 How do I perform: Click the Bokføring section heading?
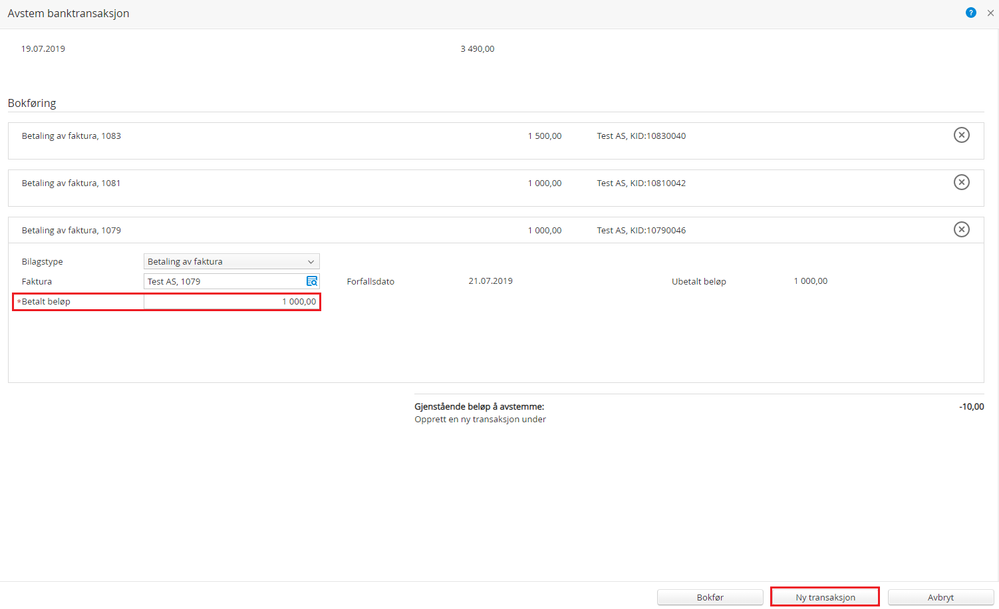[32, 103]
